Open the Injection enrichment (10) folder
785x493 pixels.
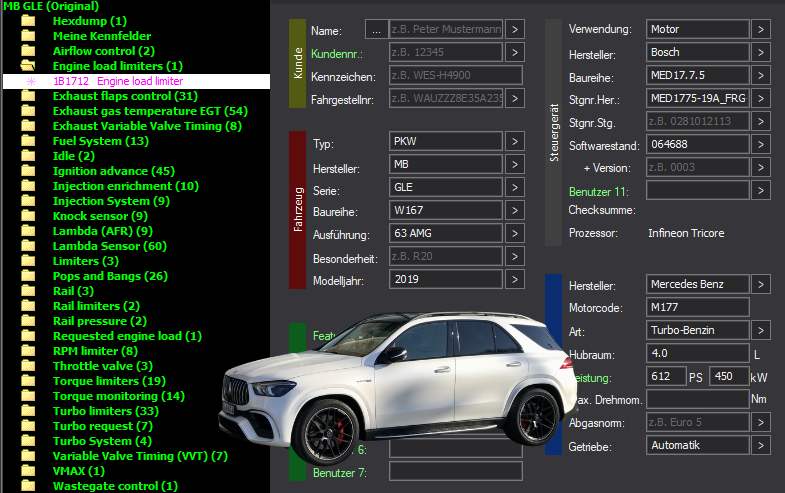click(x=126, y=186)
